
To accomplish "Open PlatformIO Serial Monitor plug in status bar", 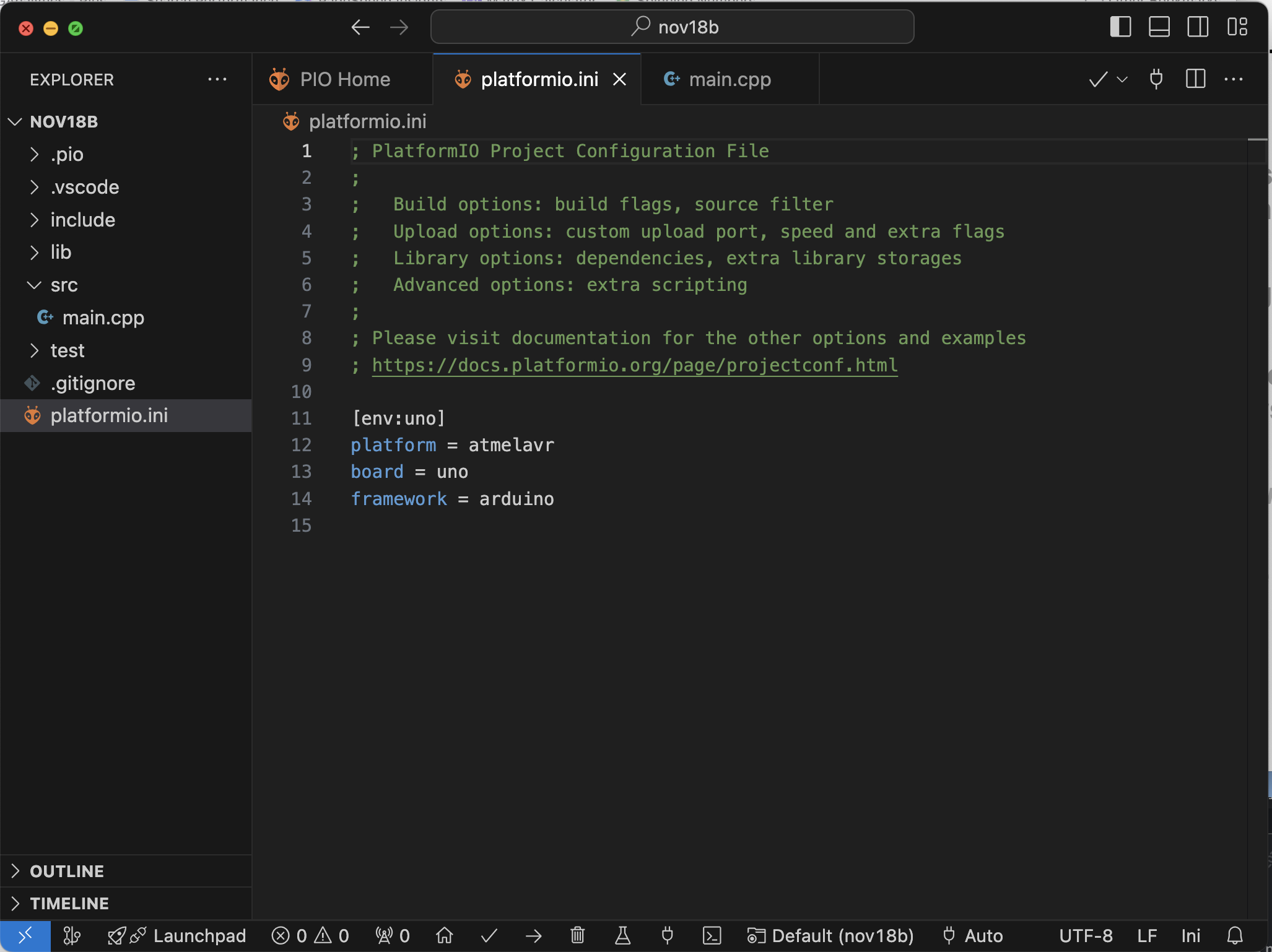I will pyautogui.click(x=667, y=935).
